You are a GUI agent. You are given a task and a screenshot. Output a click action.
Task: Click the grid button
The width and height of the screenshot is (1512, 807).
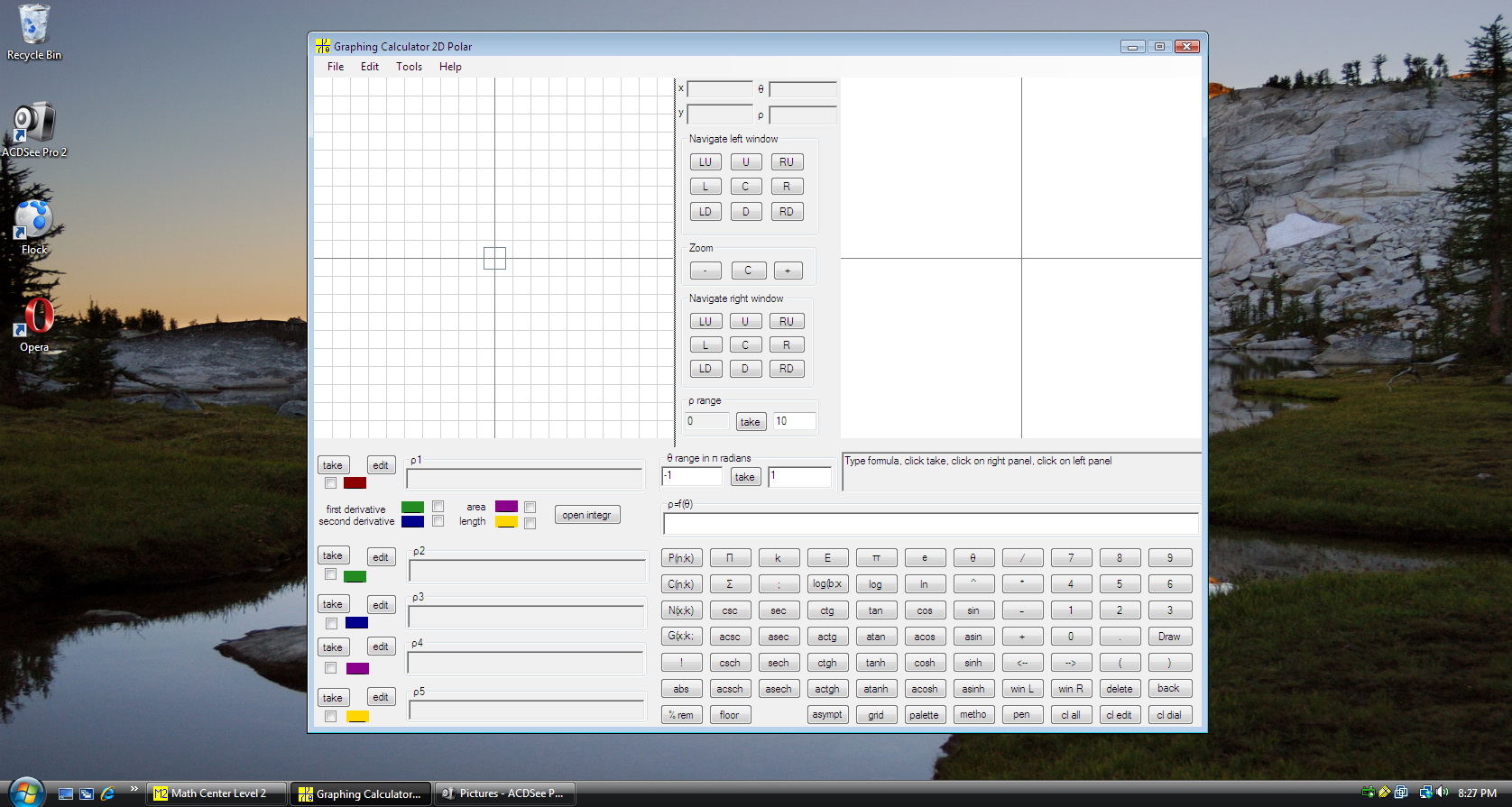point(876,715)
